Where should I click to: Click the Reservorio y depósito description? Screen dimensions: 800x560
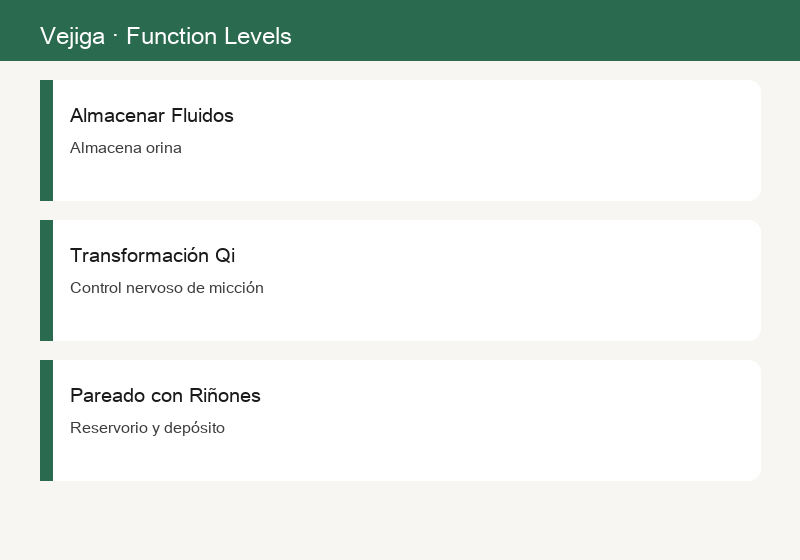pyautogui.click(x=147, y=427)
